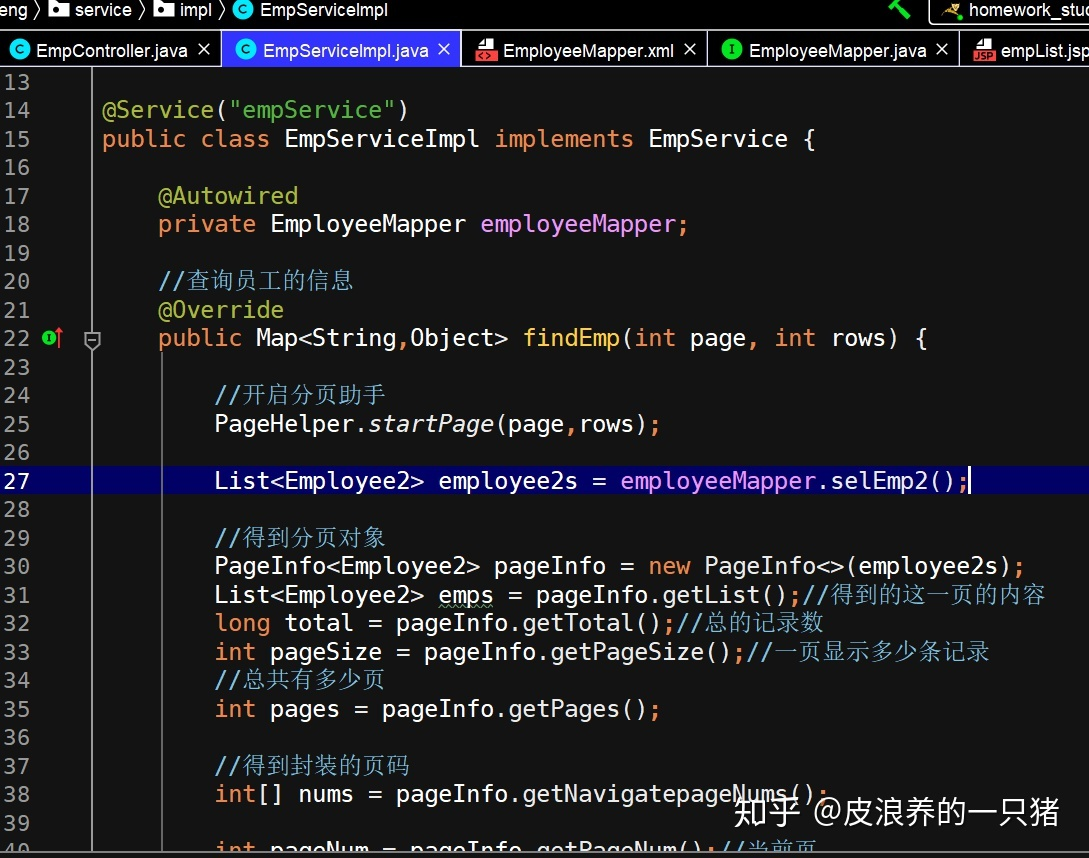Viewport: 1089px width, 858px height.
Task: Click the nums variable on line 38
Action: (326, 794)
